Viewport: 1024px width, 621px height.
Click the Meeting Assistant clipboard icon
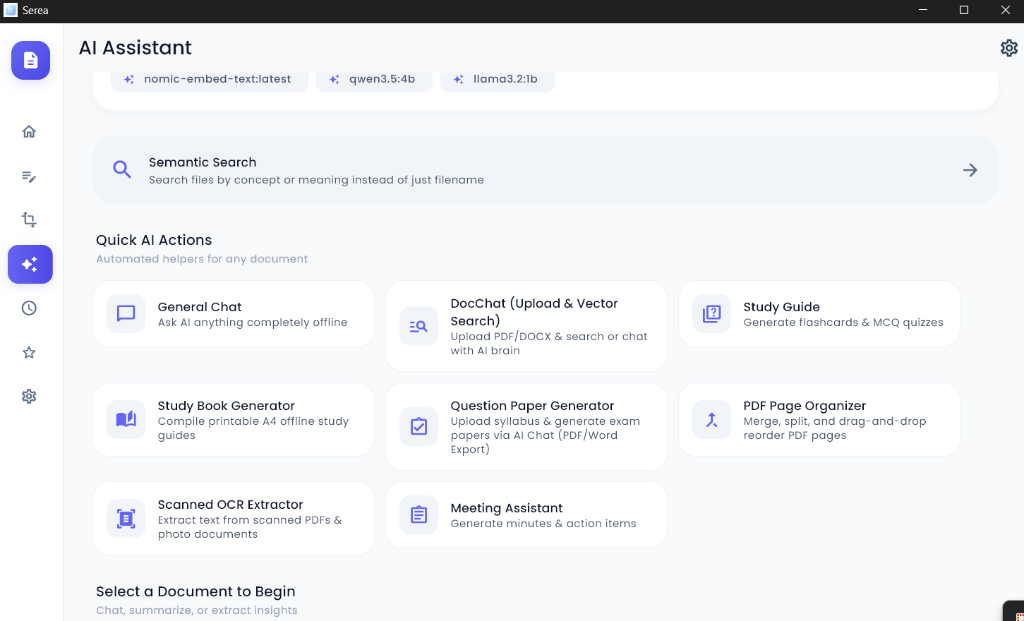click(x=419, y=515)
